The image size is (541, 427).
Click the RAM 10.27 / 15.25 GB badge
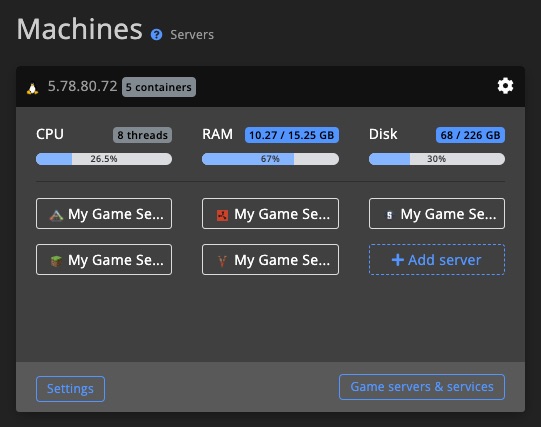[x=292, y=135]
